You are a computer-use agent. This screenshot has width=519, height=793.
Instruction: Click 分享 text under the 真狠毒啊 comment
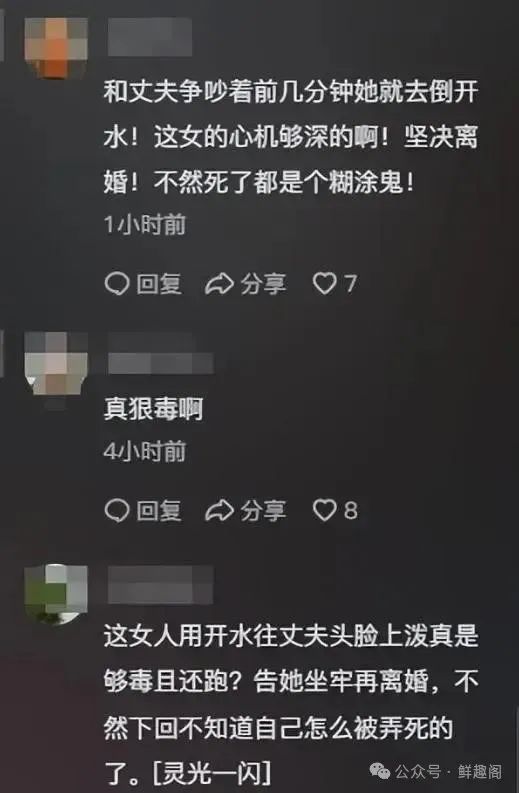click(263, 510)
